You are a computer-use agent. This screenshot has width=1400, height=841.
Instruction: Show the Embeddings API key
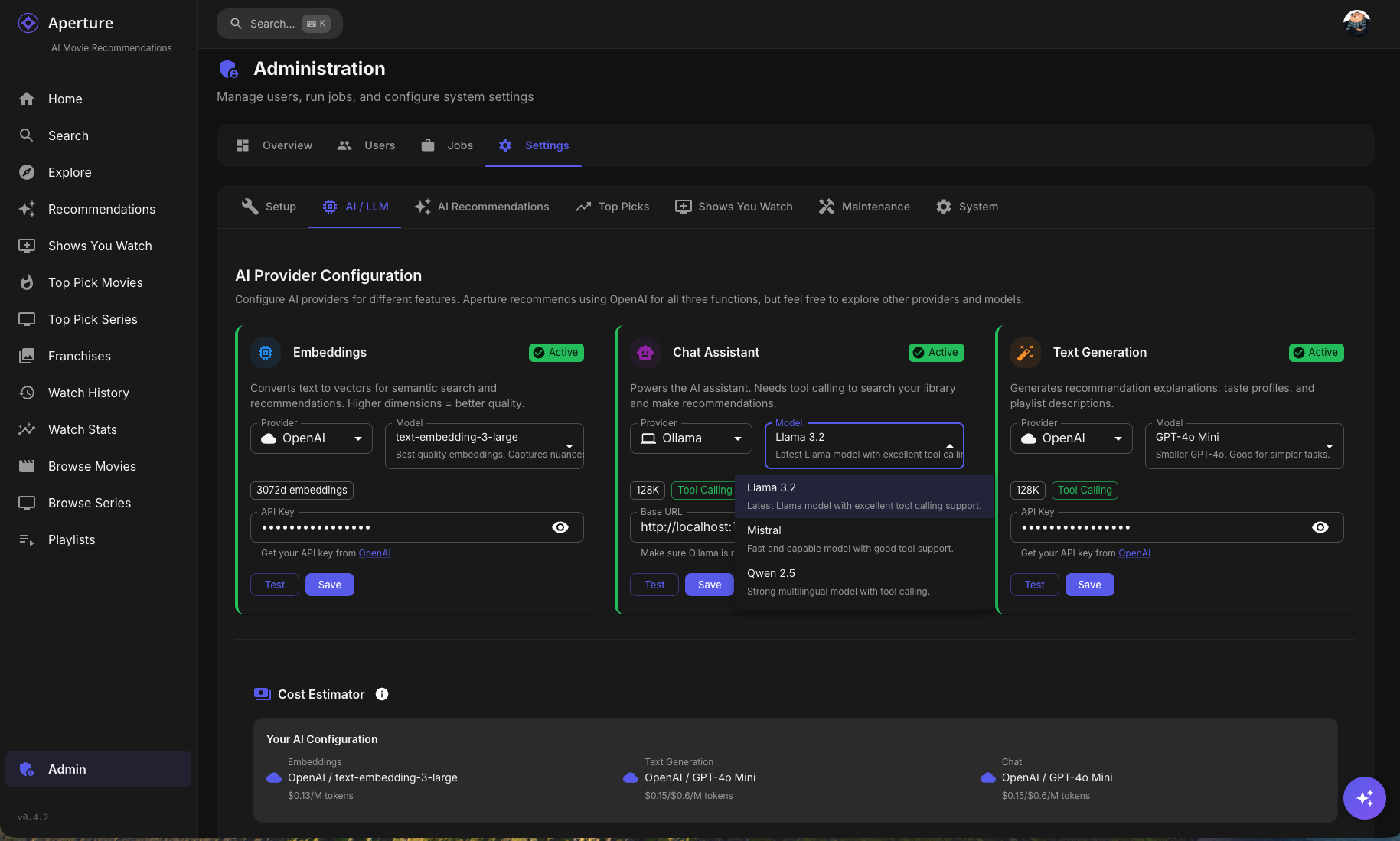560,527
